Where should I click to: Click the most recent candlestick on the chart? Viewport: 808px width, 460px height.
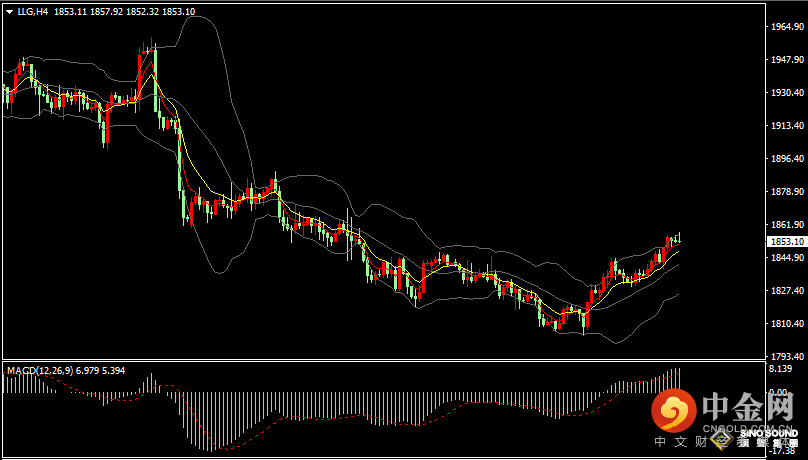pyautogui.click(x=679, y=239)
